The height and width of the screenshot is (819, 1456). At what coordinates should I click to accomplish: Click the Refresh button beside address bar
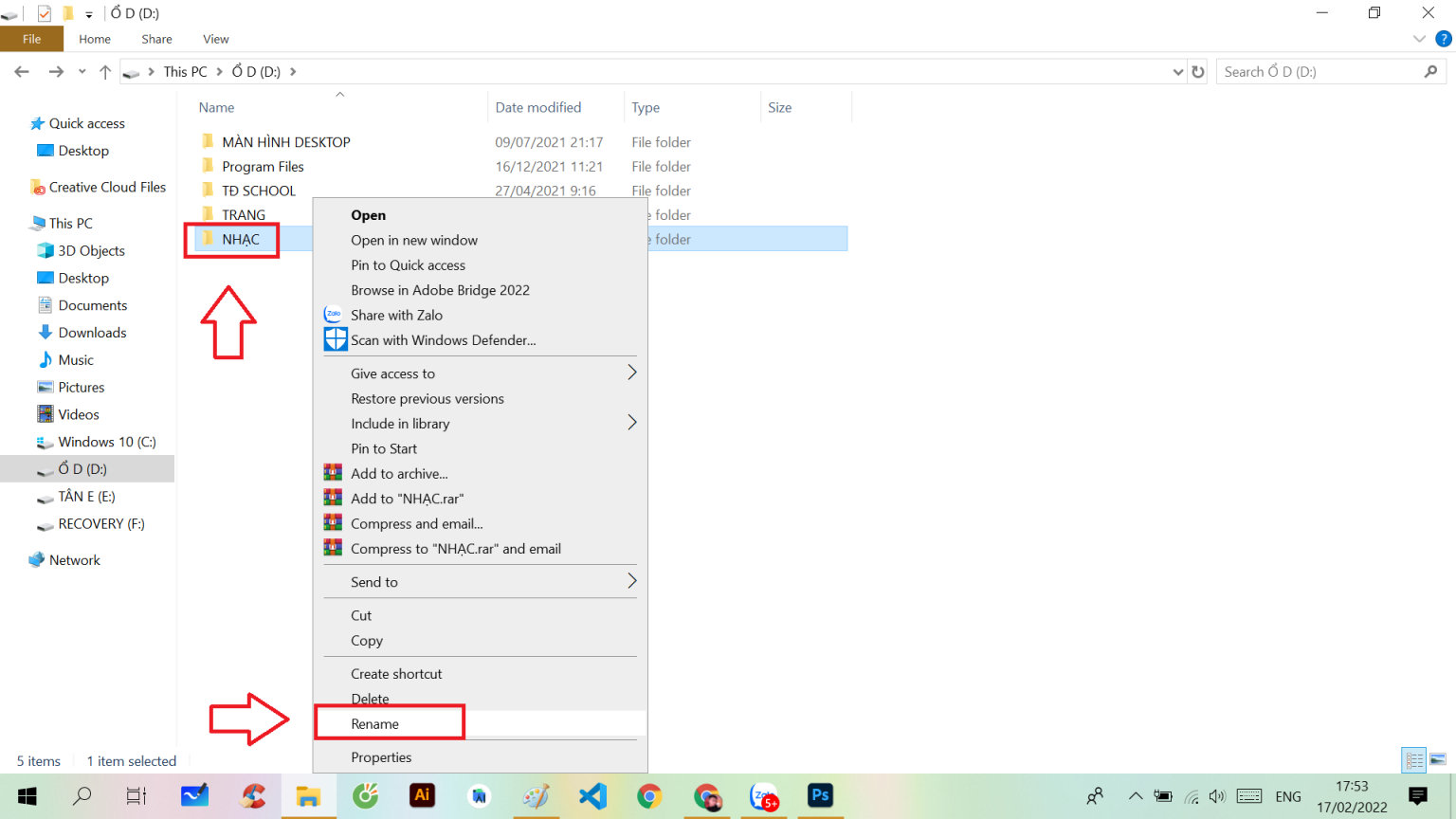click(x=1198, y=72)
